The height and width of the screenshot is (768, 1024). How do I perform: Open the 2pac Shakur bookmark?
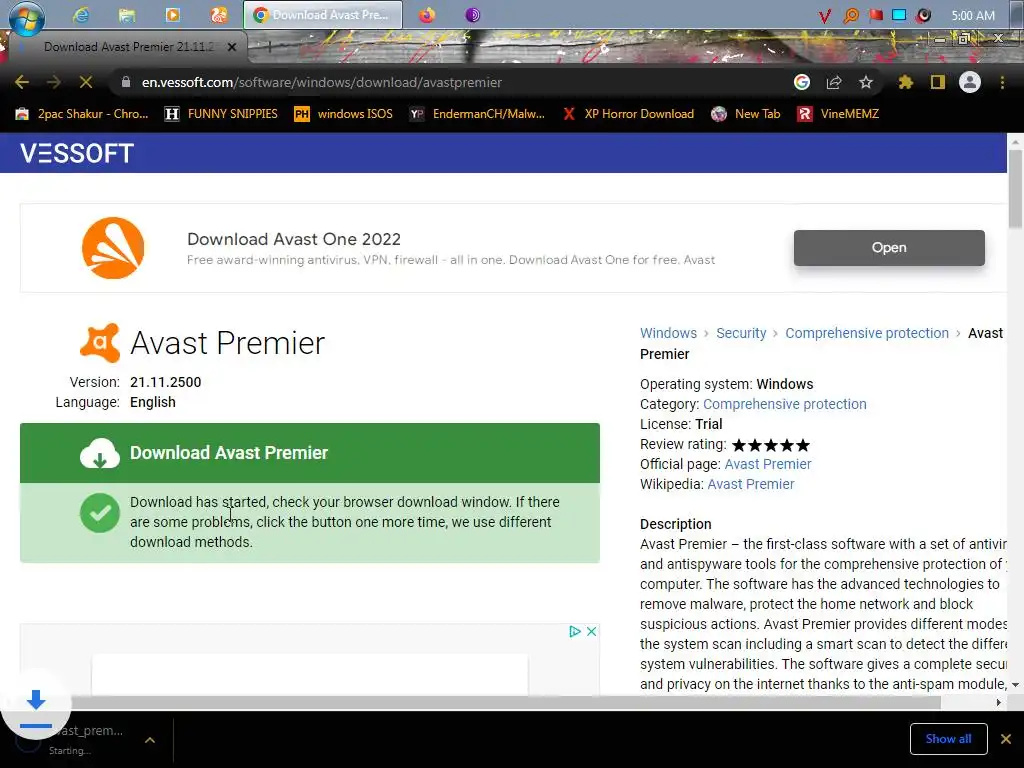pos(82,114)
